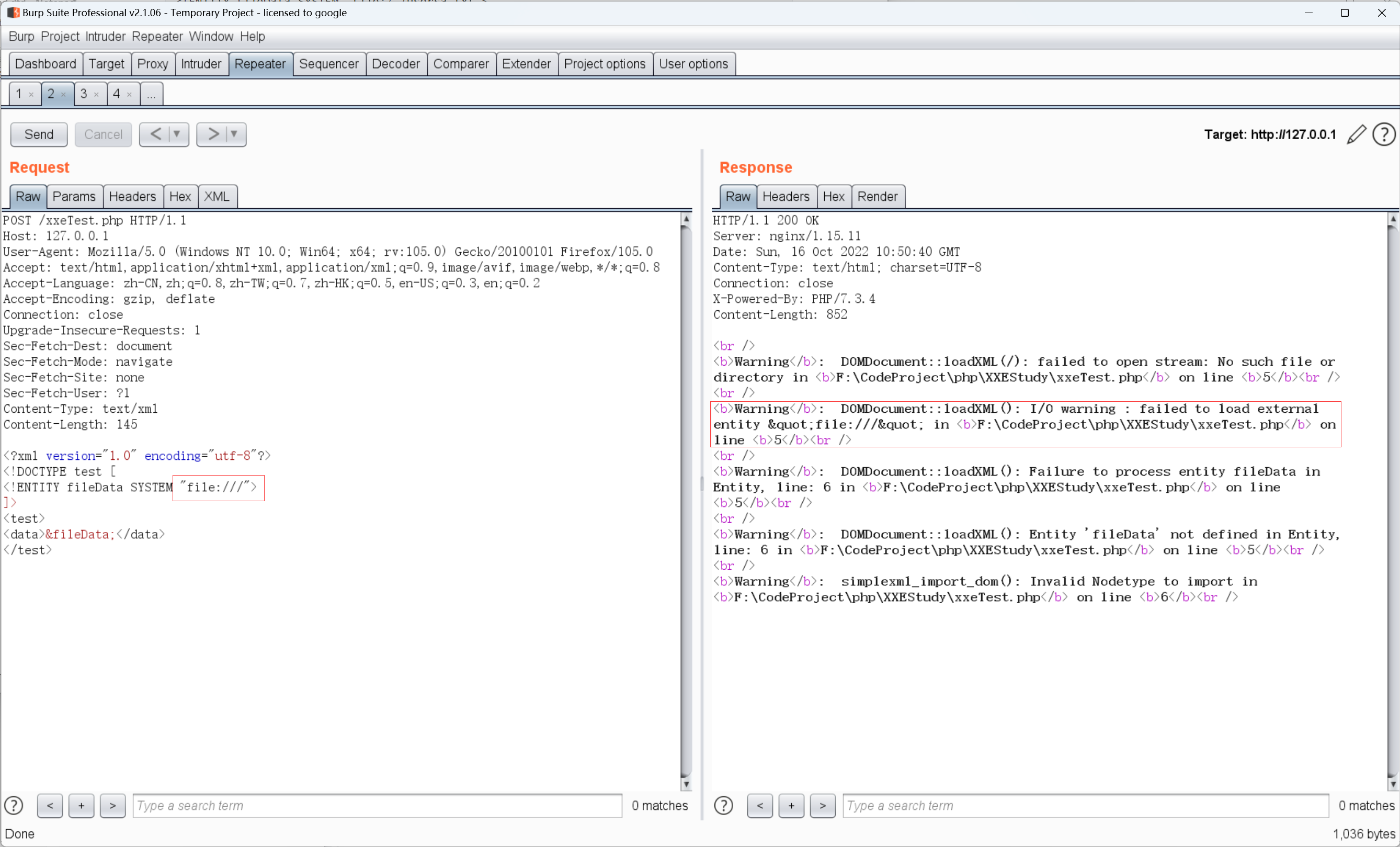Go to next request search match
The width and height of the screenshot is (1400, 847).
(x=112, y=806)
